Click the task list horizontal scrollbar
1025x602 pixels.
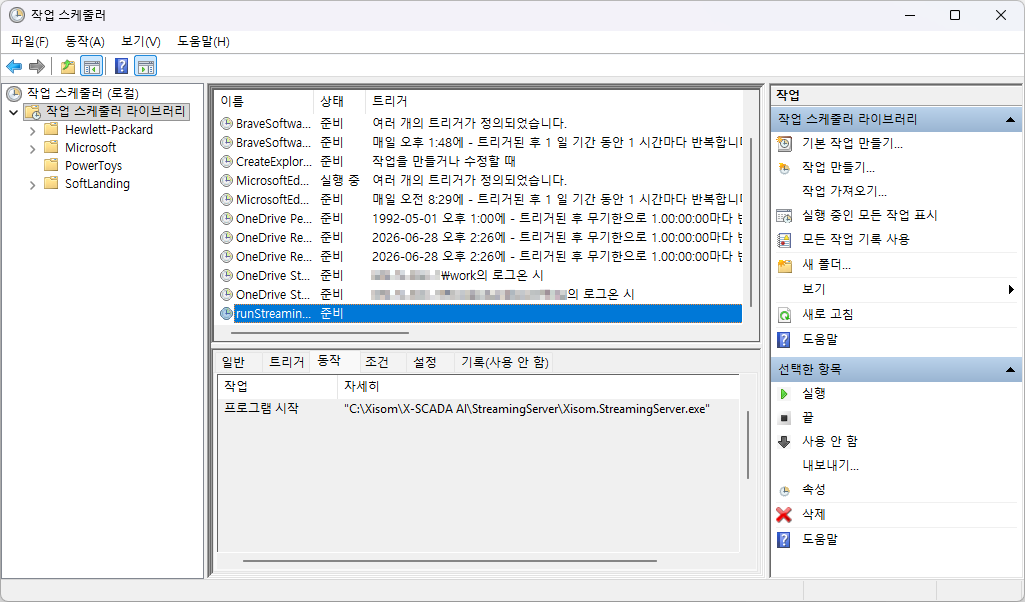click(x=321, y=333)
